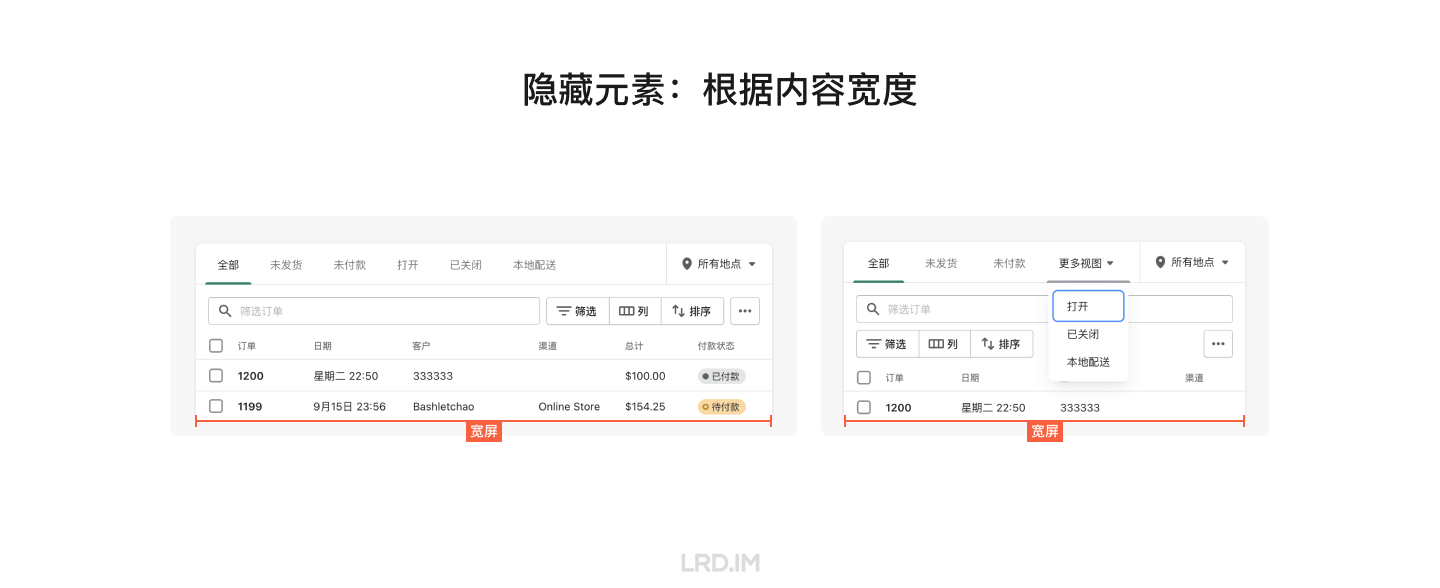Open order number 1200 in right panel
This screenshot has width=1440, height=588.
pos(899,407)
